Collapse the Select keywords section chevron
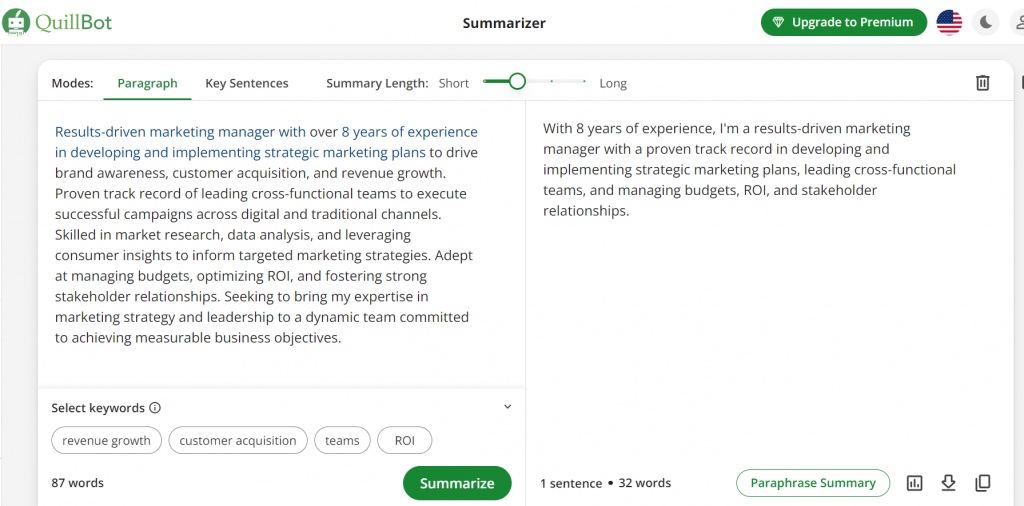This screenshot has width=1024, height=506. pyautogui.click(x=507, y=407)
